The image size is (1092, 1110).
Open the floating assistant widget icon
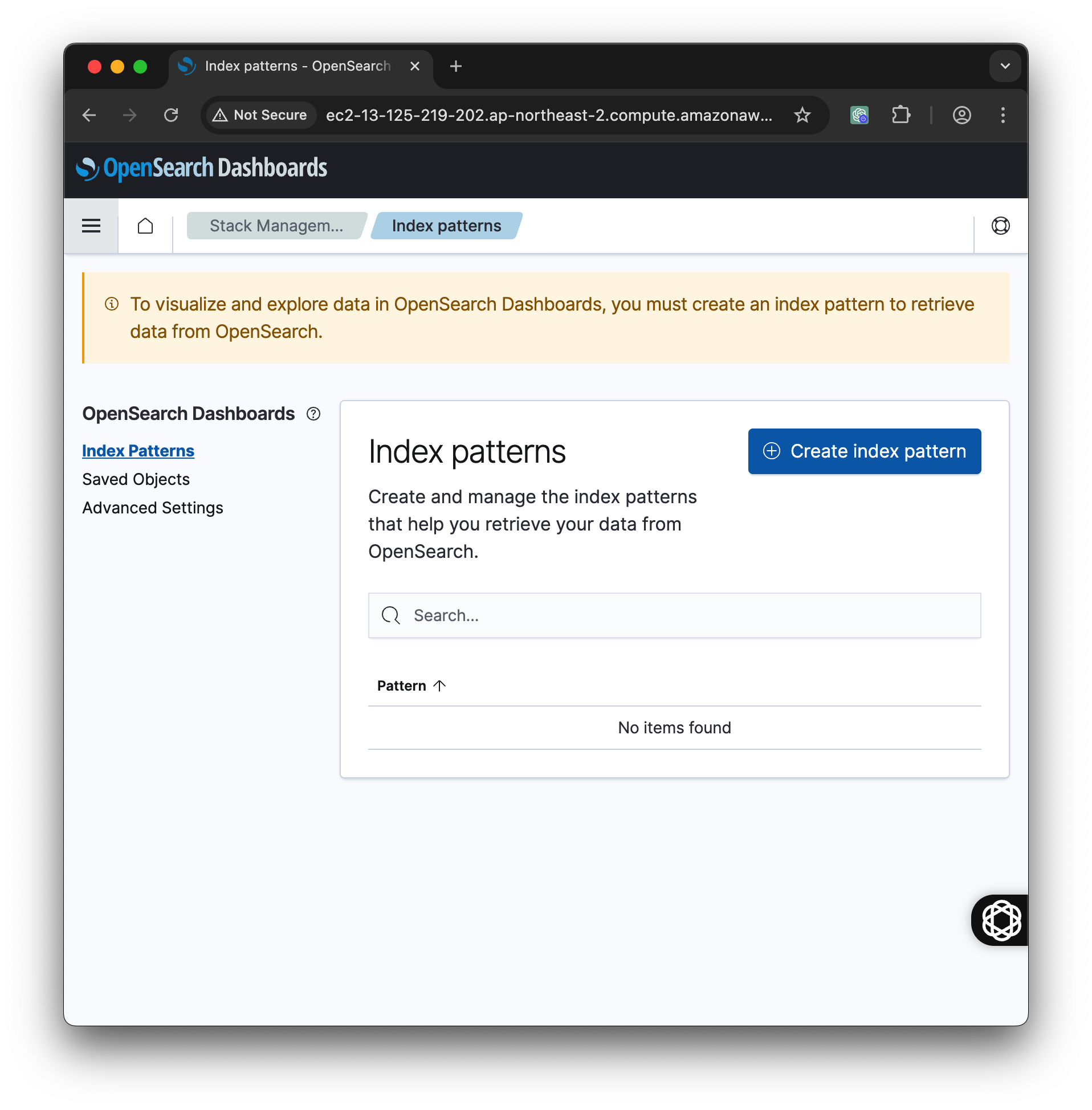tap(1001, 920)
